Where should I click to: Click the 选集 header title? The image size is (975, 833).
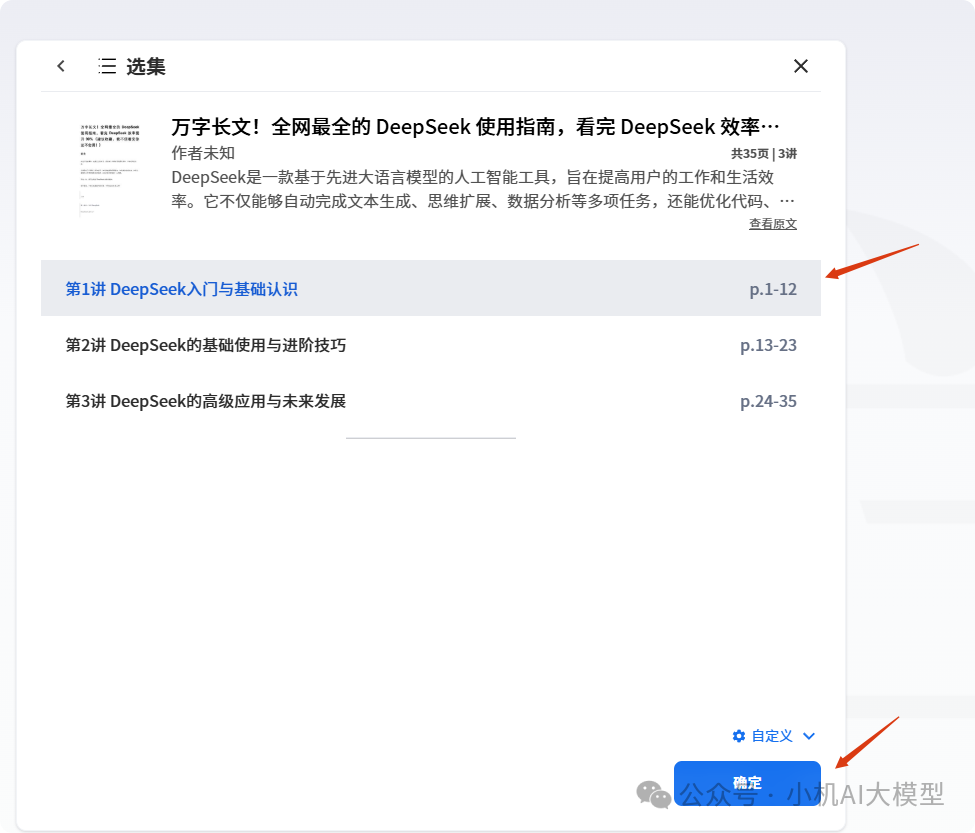click(x=146, y=66)
